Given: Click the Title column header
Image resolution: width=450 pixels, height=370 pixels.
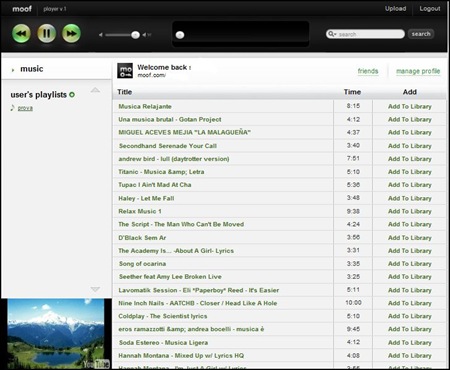Looking at the screenshot, I should 125,92.
